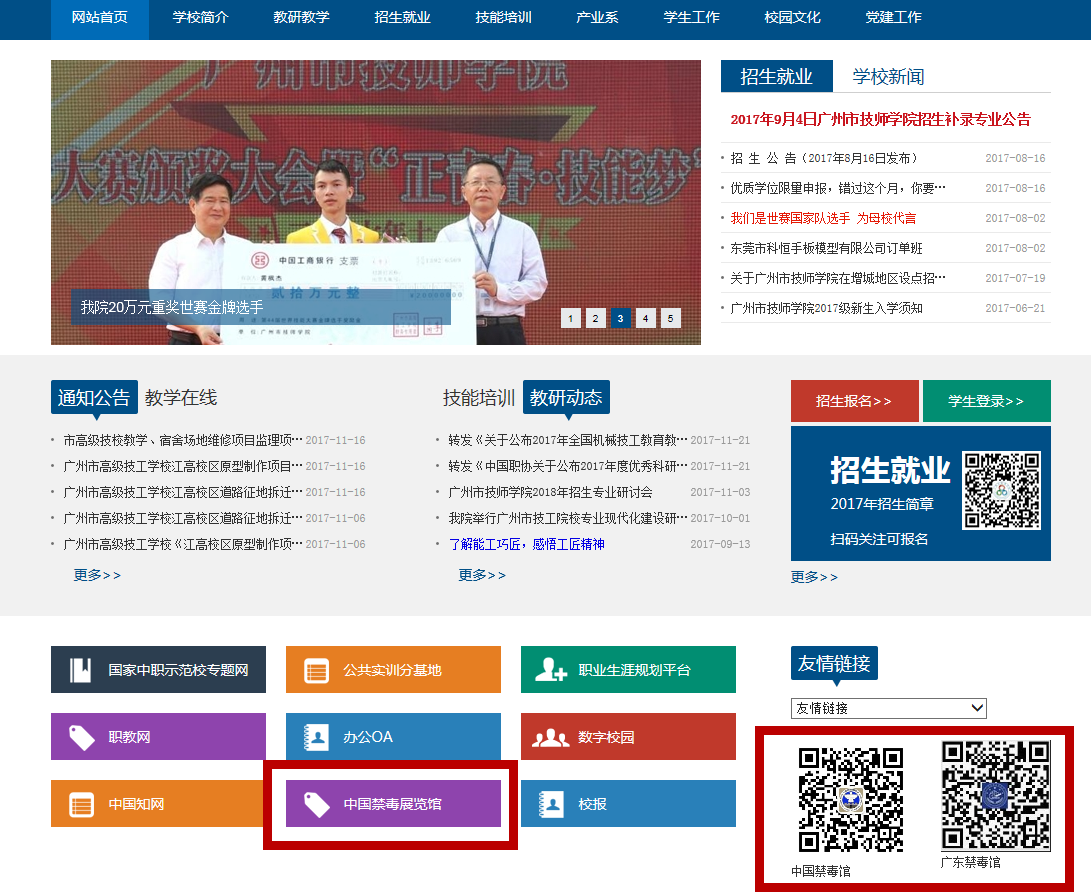The image size is (1091, 896).
Task: Open 了解能工巧匠，感悟工匠精神 link
Action: (527, 544)
